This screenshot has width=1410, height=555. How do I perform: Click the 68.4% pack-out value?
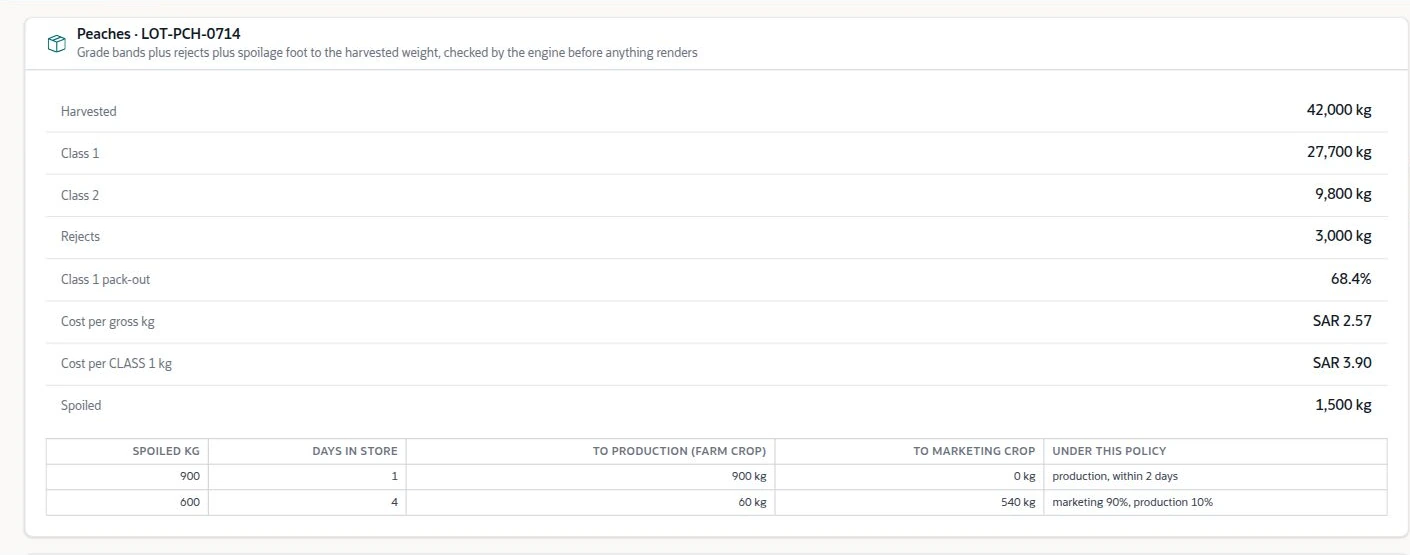tap(1351, 279)
